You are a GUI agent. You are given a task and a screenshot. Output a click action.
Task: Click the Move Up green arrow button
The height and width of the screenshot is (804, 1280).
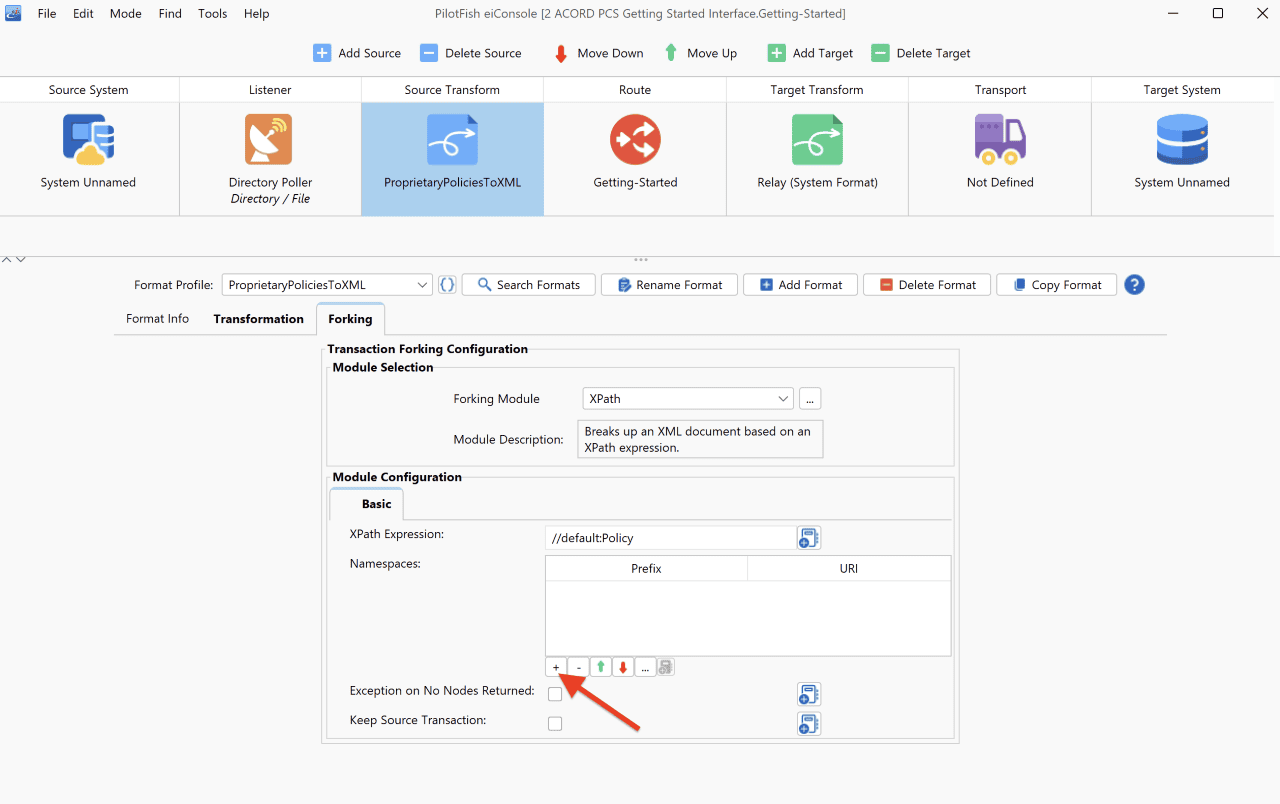(700, 53)
